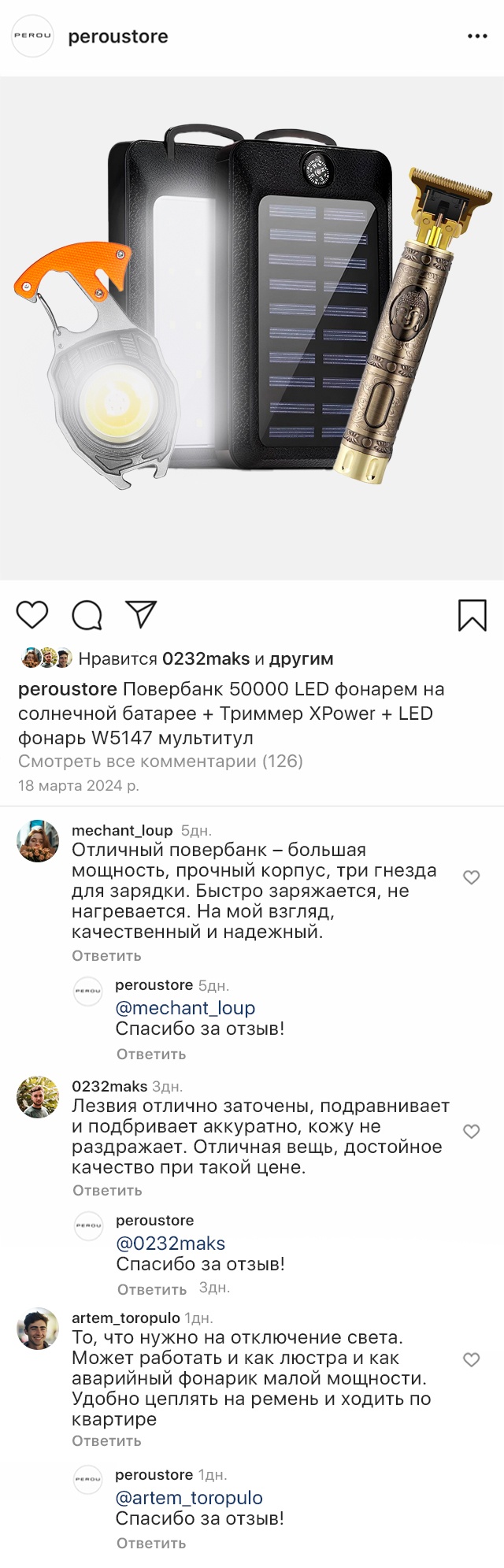View likers avatars next to Нравится
Screen dimensions: 504x1568
pyautogui.click(x=46, y=658)
